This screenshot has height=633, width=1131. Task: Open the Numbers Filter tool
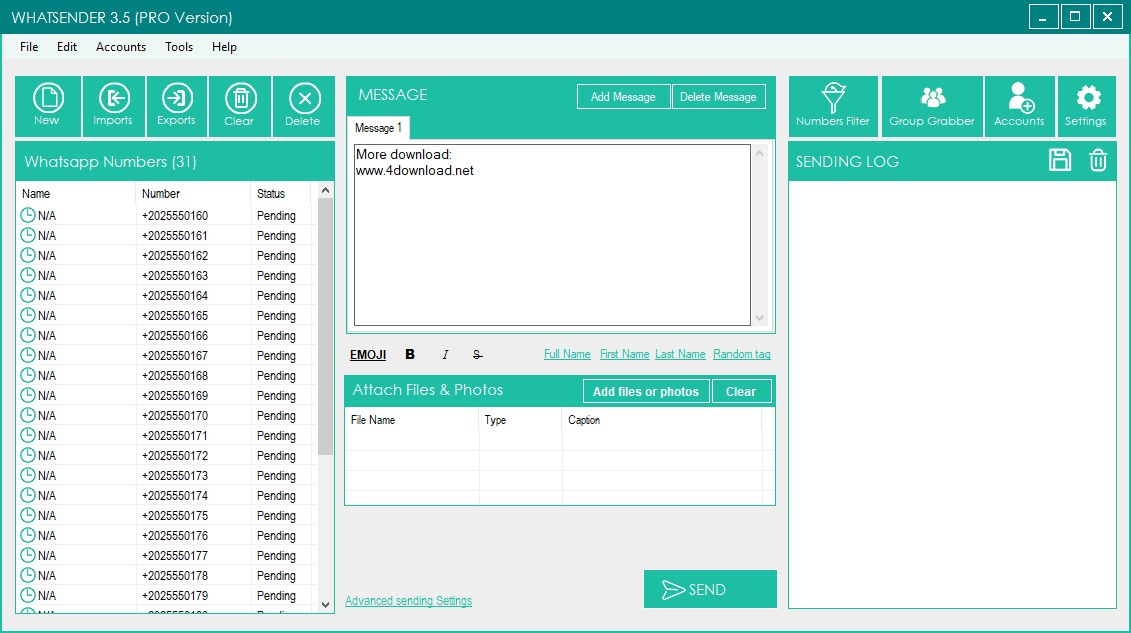[x=833, y=106]
